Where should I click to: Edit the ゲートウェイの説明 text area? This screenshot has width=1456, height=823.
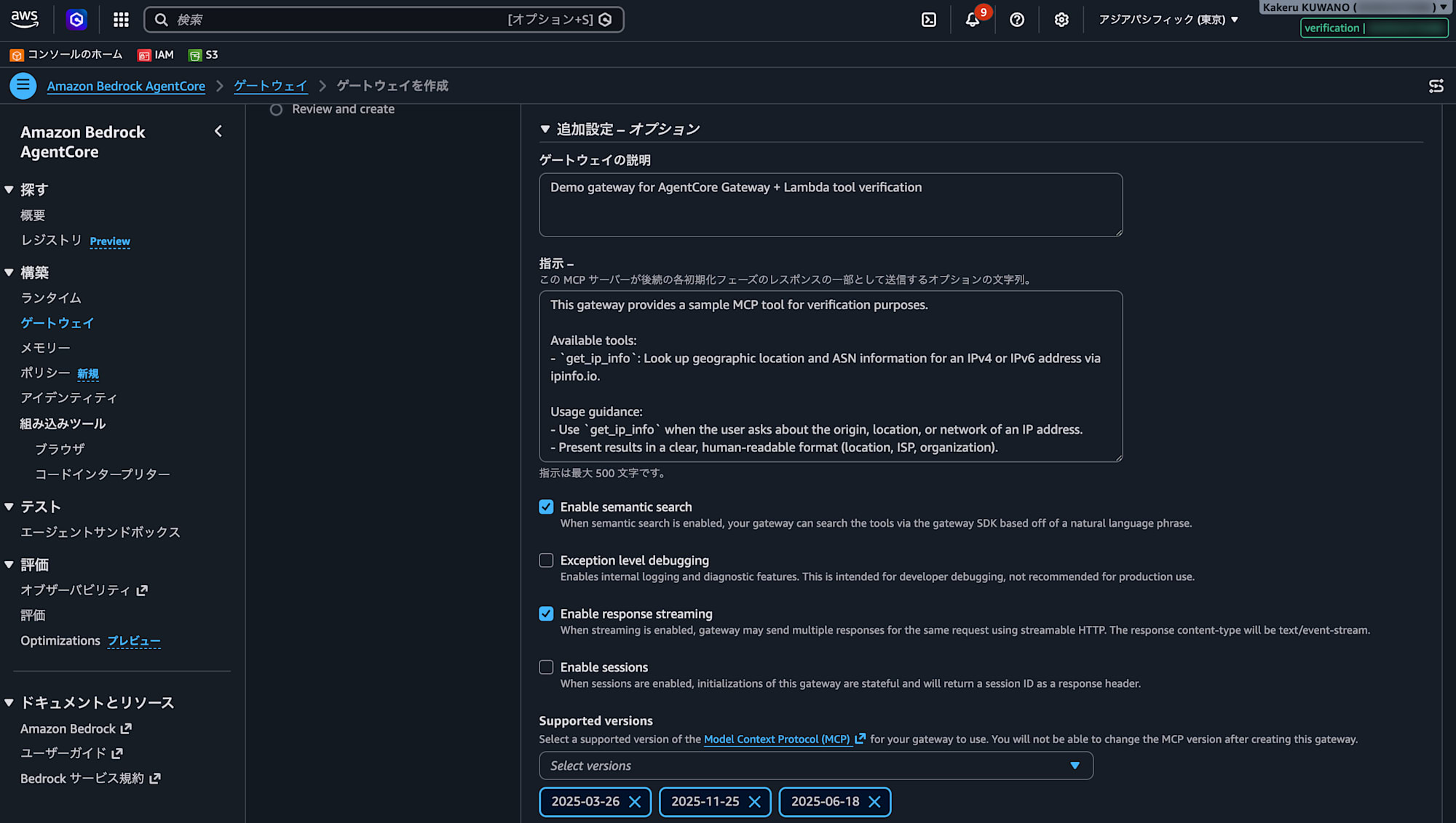831,204
